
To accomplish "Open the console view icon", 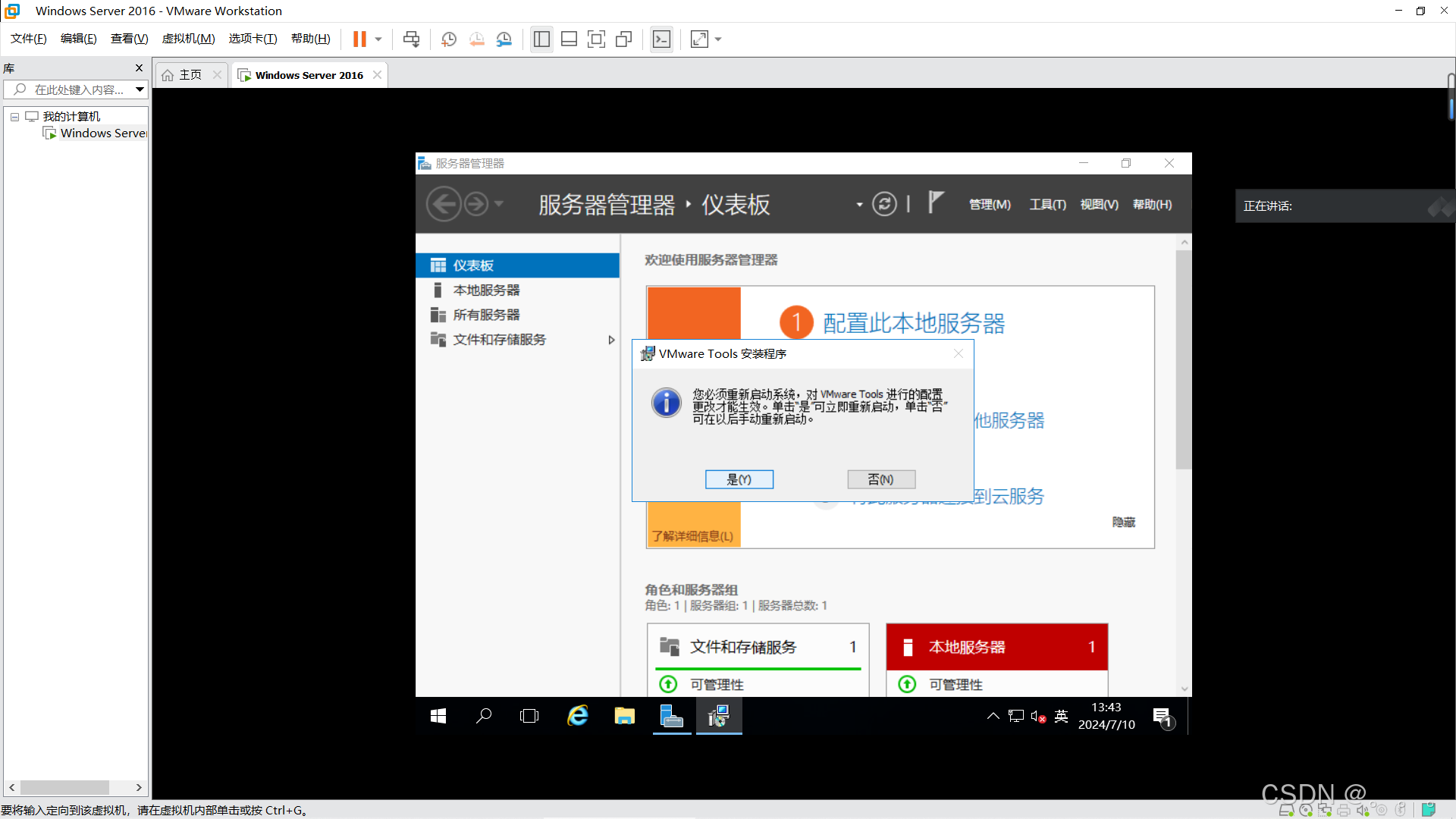I will click(661, 39).
